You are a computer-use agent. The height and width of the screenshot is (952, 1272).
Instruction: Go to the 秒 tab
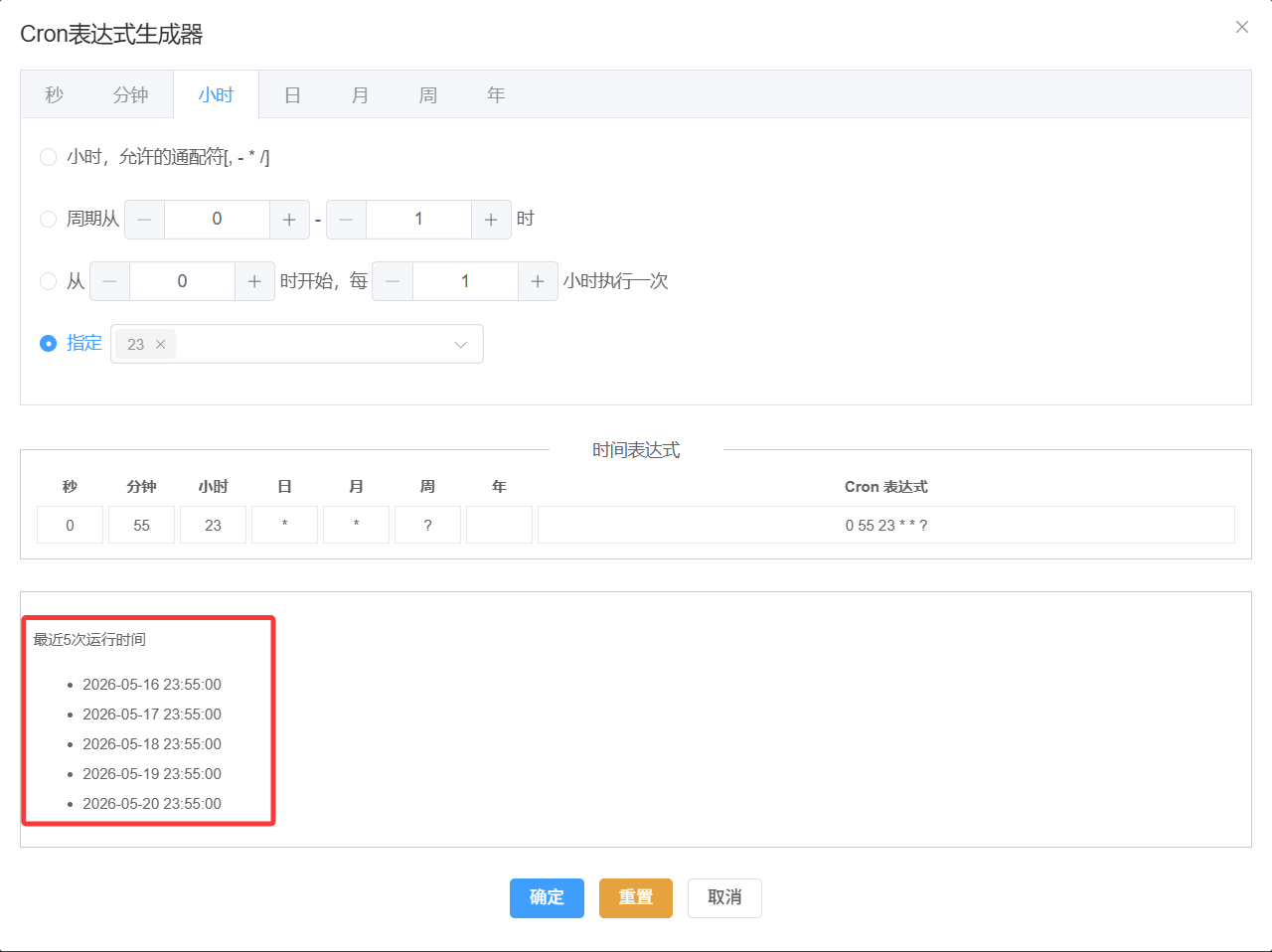[x=55, y=94]
